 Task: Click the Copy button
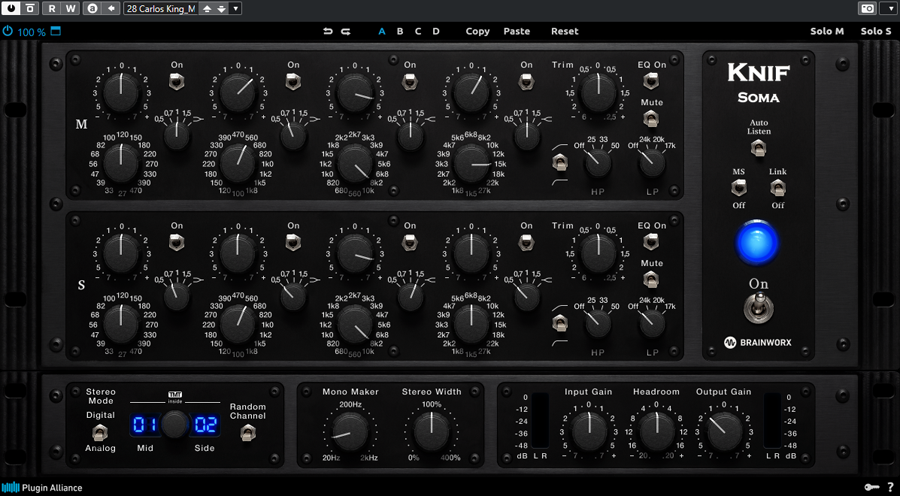point(478,32)
